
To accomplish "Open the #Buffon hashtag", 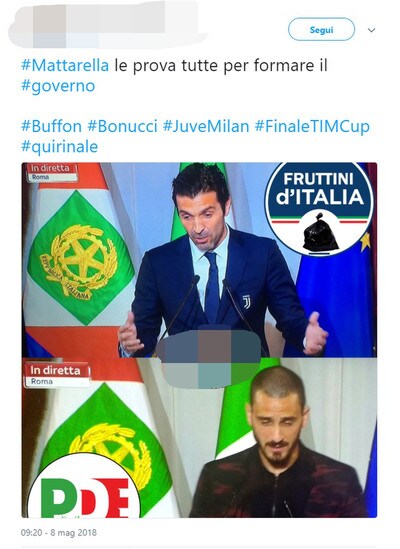I will tap(51, 126).
